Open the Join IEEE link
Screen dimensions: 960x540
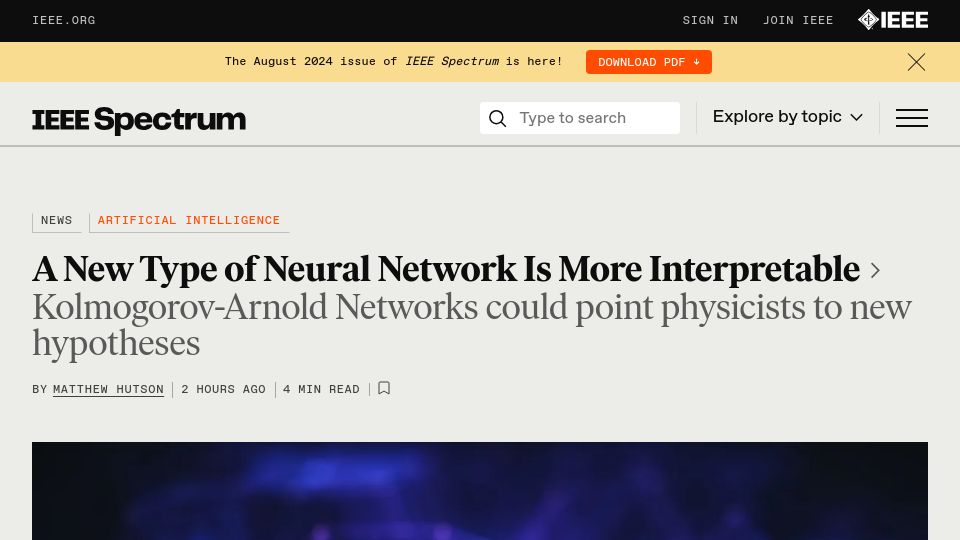tap(798, 20)
